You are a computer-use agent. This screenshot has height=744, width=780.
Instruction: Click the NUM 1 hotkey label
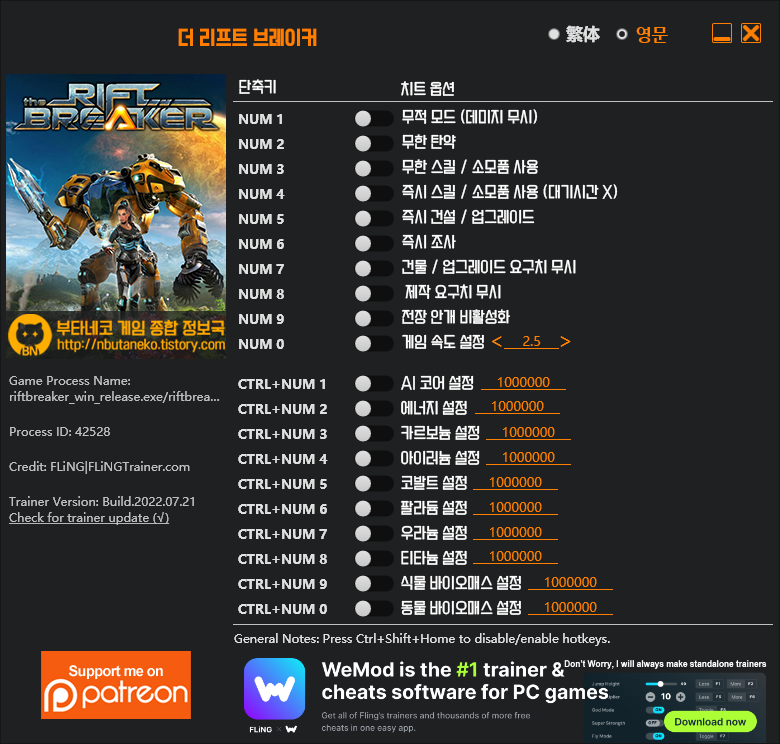click(261, 119)
